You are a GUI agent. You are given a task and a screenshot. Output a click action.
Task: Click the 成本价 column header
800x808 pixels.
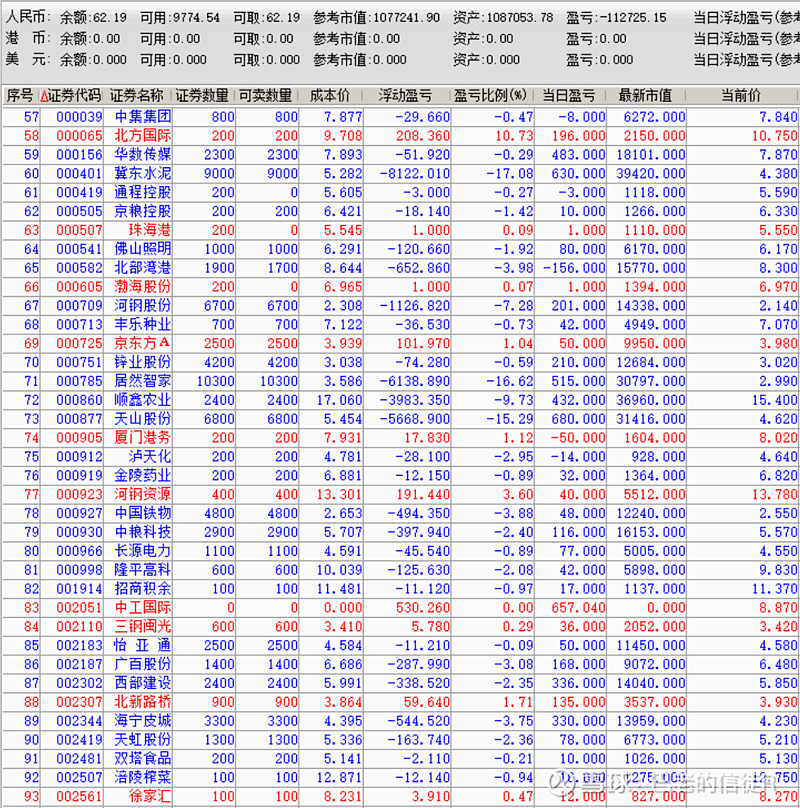point(330,95)
